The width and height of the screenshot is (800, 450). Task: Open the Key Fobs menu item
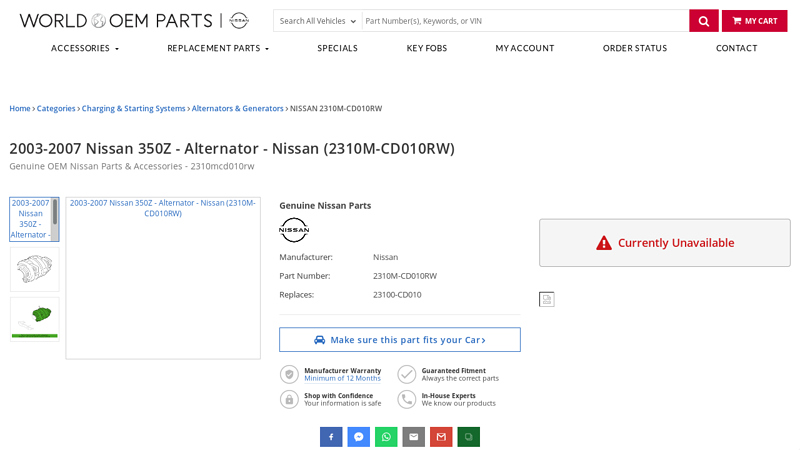[x=426, y=48]
